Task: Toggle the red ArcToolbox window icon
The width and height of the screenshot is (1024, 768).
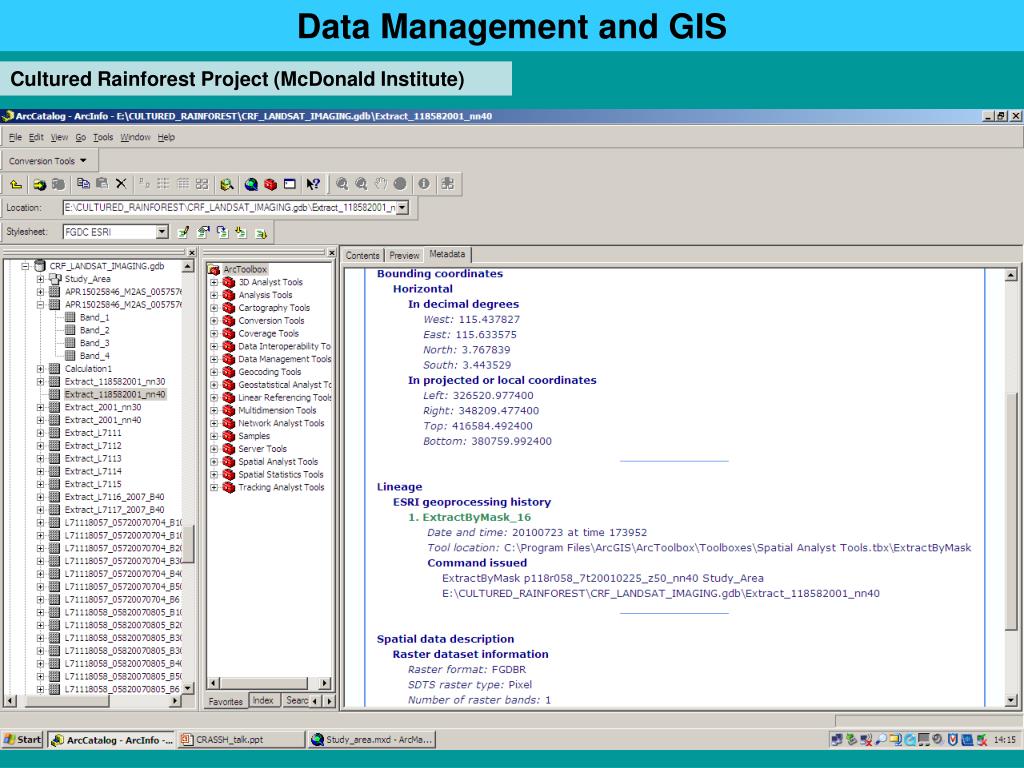Action: point(270,184)
